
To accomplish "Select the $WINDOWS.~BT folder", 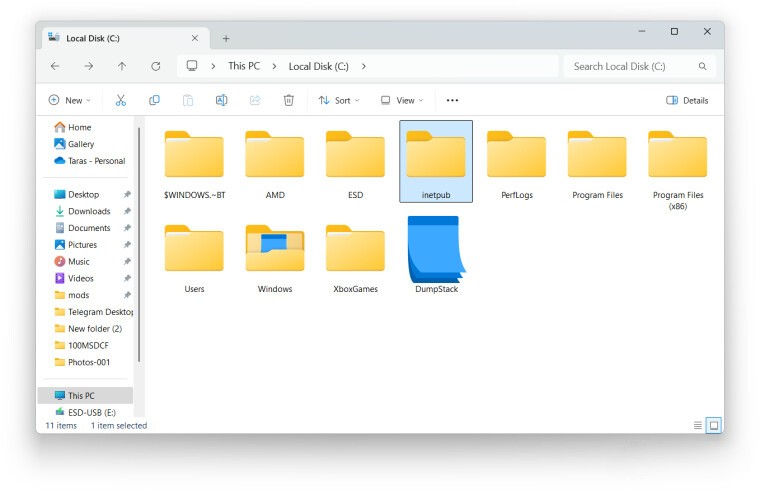I will [x=194, y=165].
